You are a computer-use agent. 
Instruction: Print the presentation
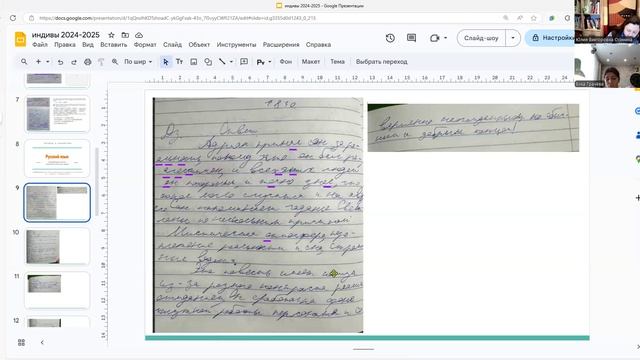pyautogui.click(x=87, y=62)
